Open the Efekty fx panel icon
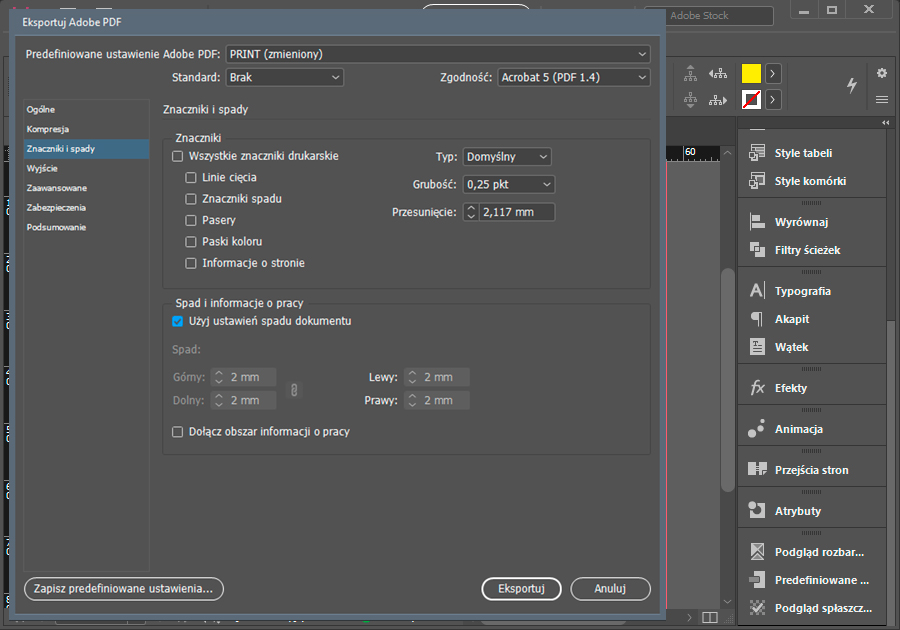900x630 pixels. point(757,388)
